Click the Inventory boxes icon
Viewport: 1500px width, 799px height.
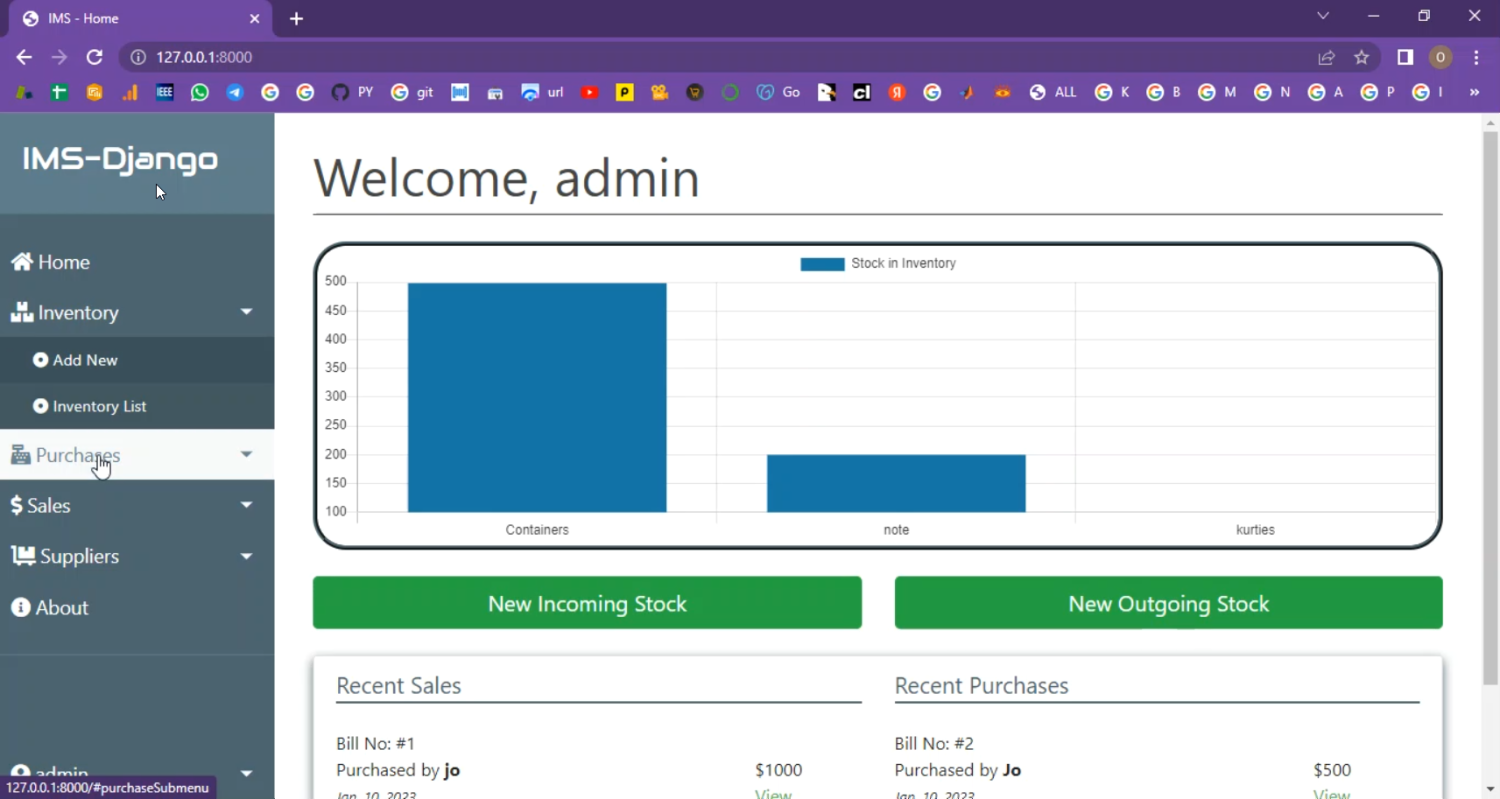22,313
